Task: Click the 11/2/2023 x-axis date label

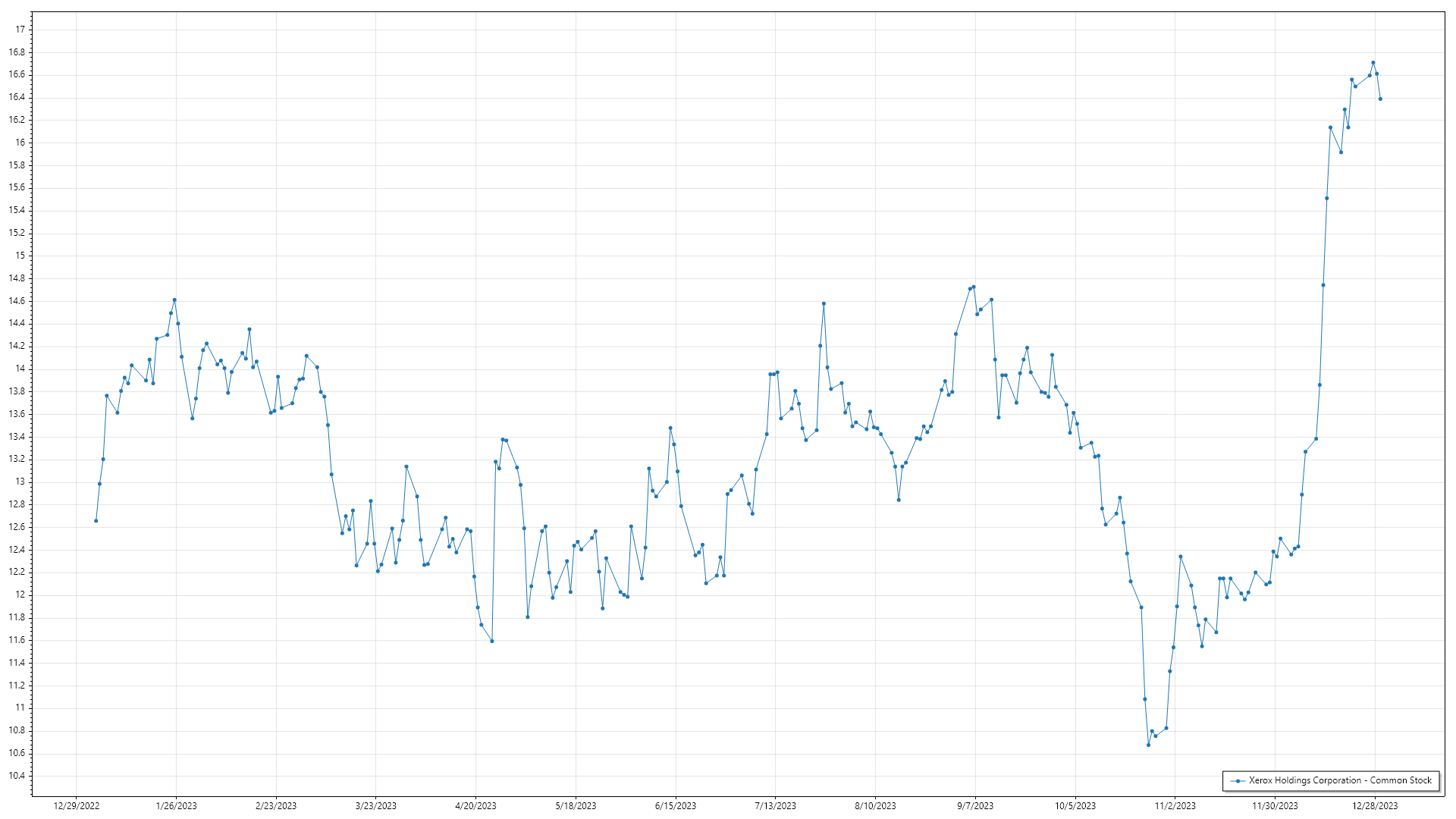Action: point(1175,805)
